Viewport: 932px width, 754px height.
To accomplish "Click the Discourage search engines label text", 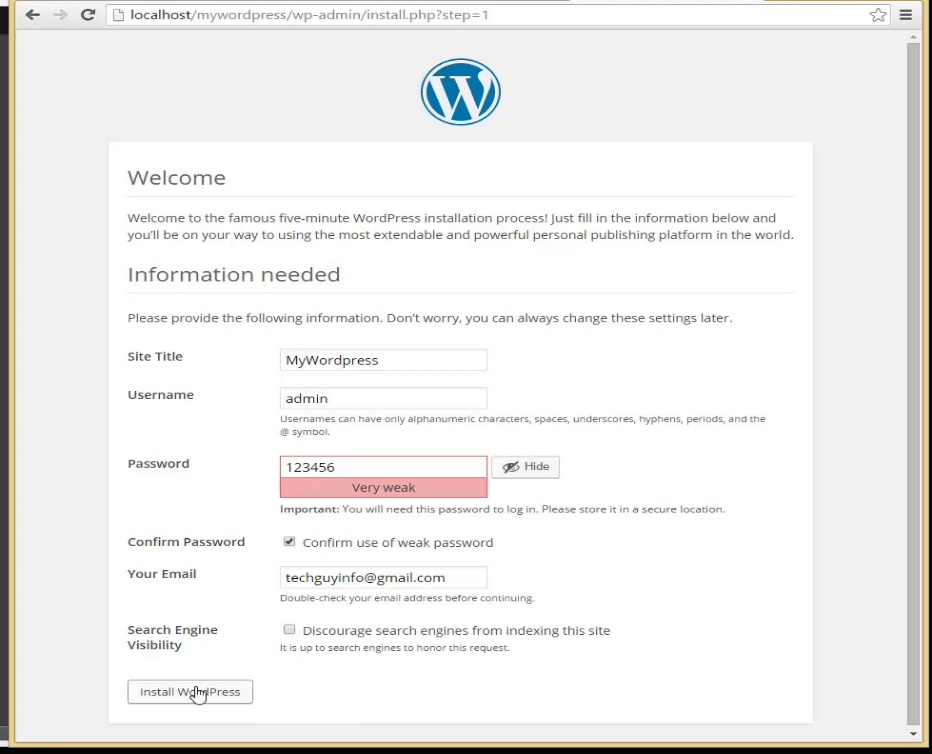I will [456, 630].
